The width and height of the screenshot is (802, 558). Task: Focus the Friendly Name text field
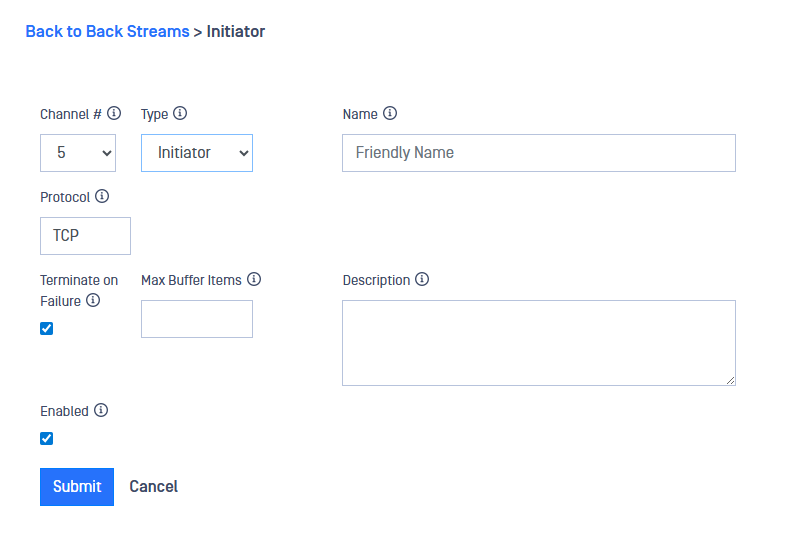pos(538,153)
